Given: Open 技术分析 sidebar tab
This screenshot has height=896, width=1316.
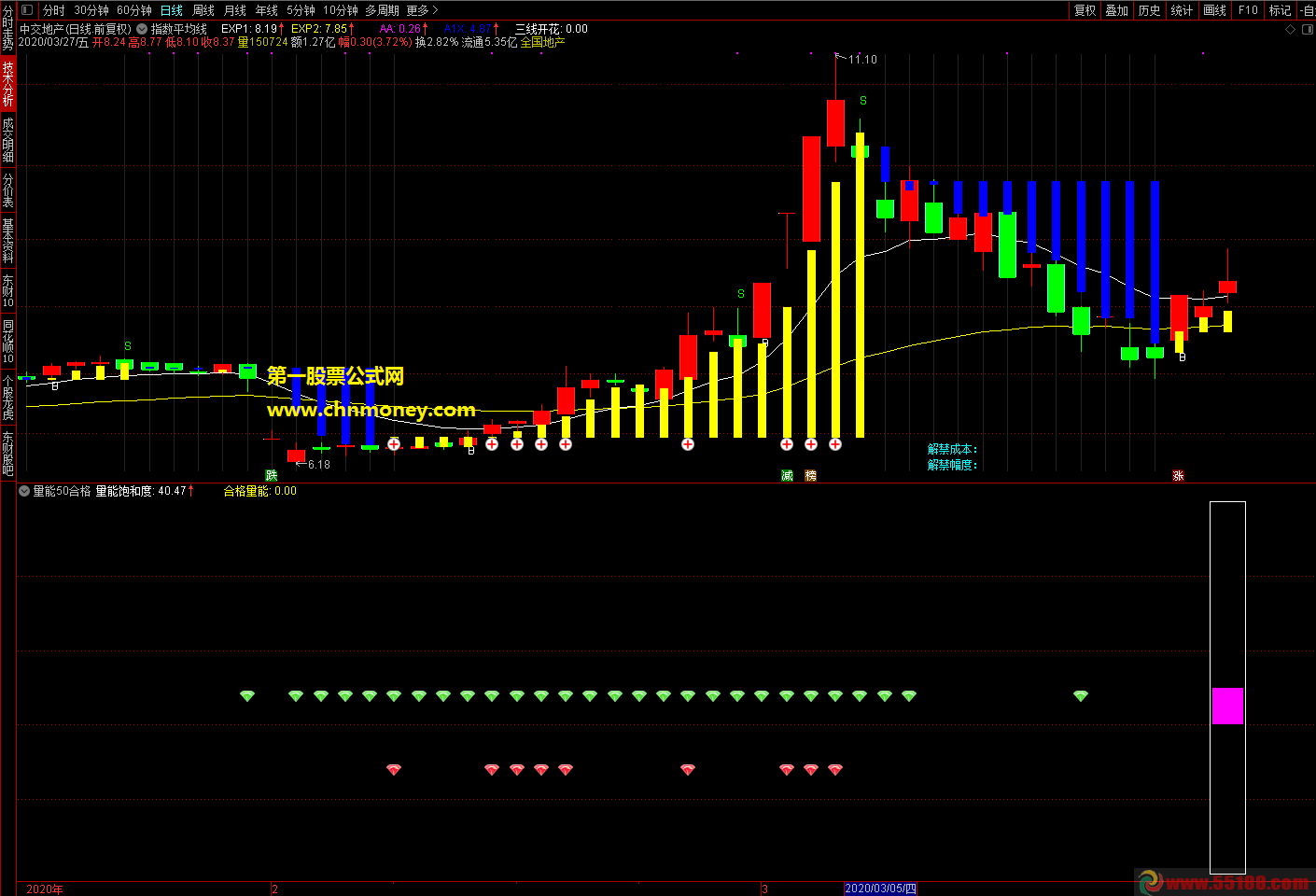Looking at the screenshot, I should click(7, 84).
